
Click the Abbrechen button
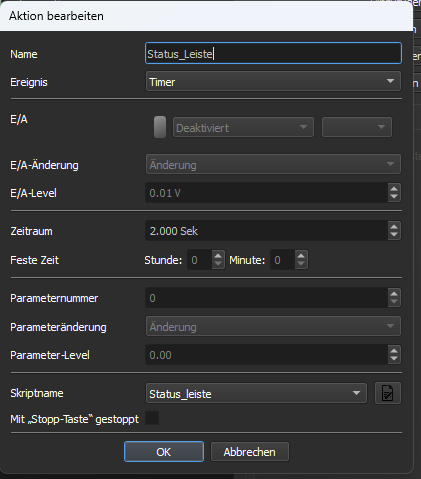250,452
